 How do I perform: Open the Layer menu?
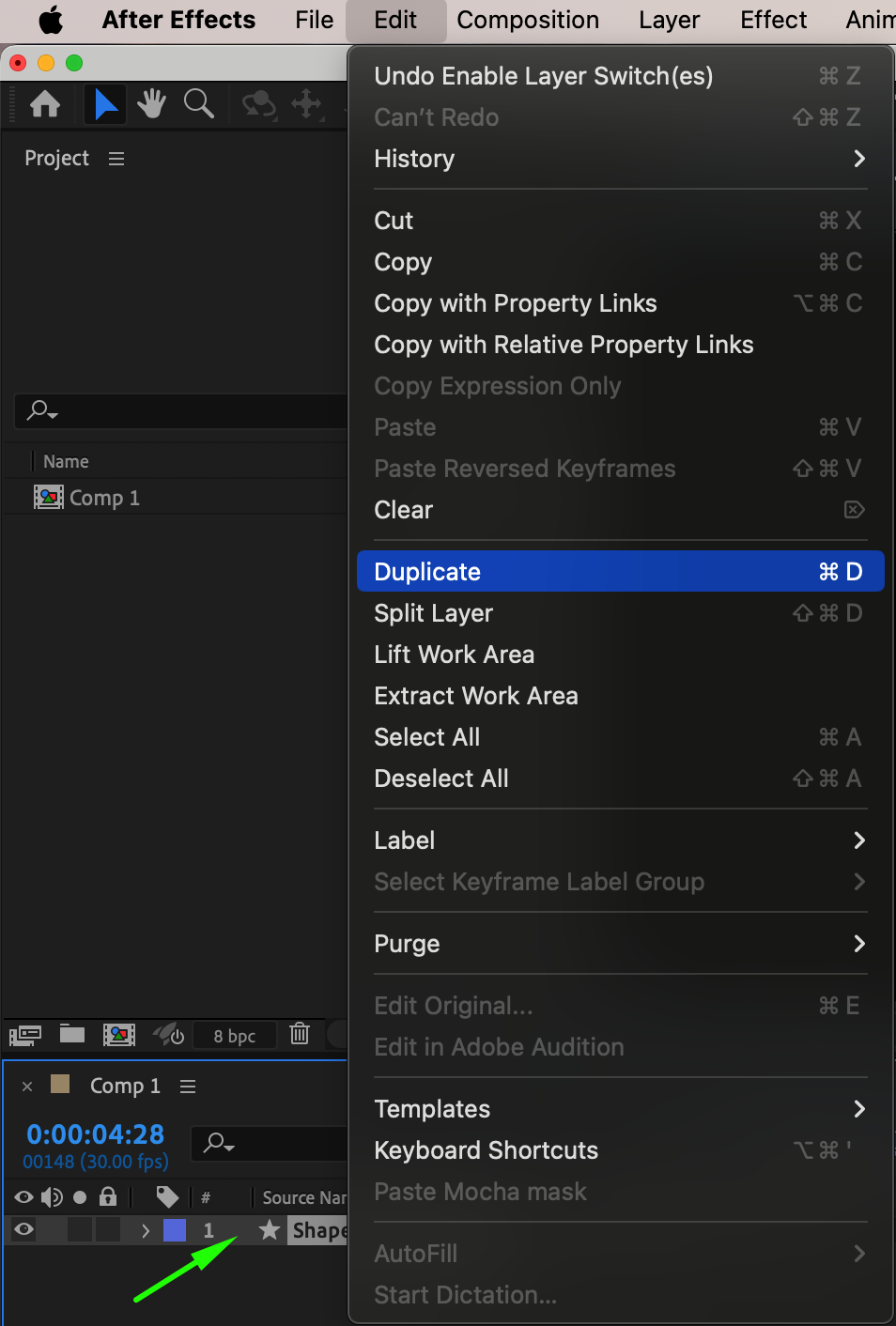pyautogui.click(x=669, y=20)
